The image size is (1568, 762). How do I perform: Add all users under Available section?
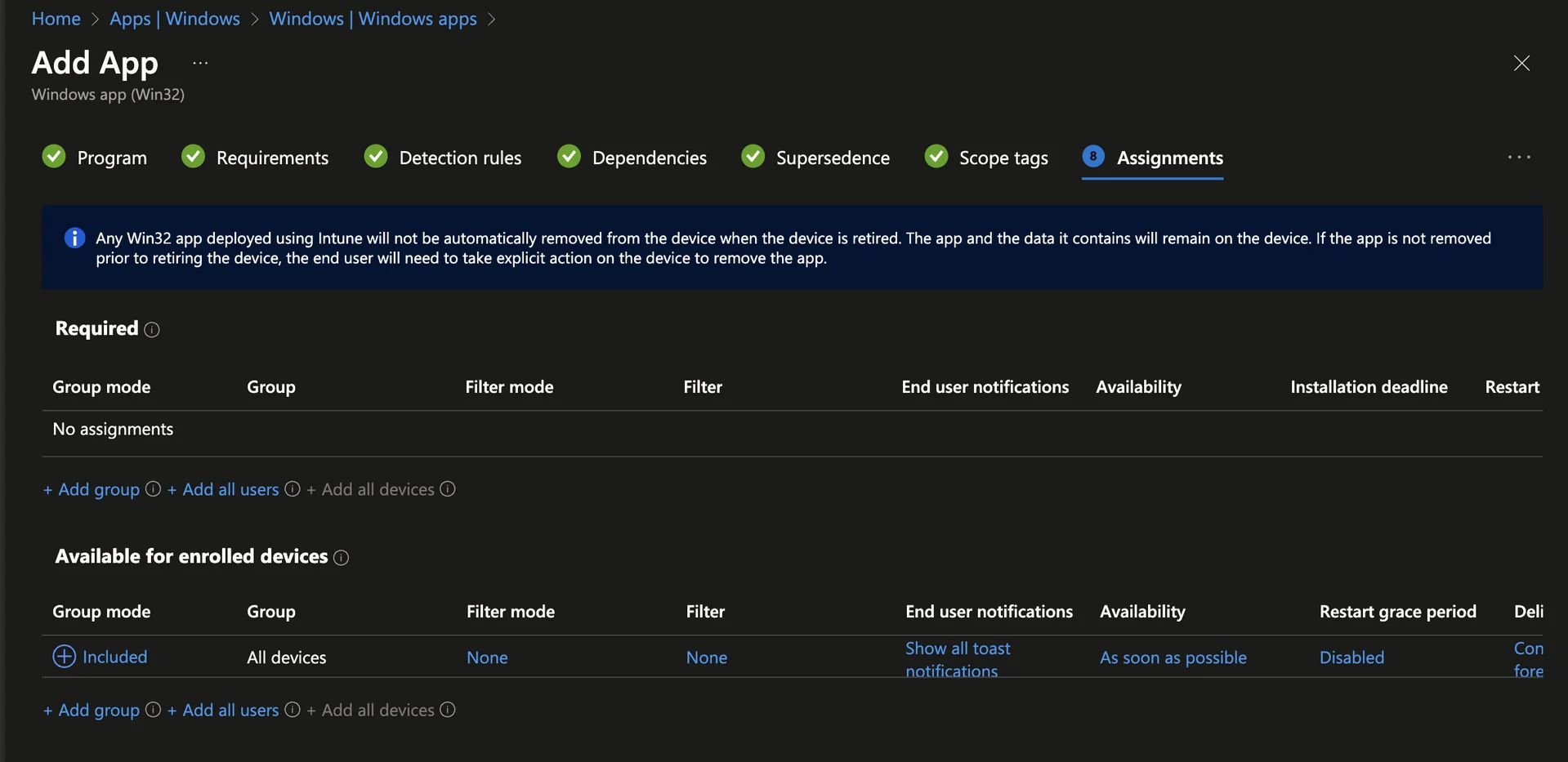(223, 710)
